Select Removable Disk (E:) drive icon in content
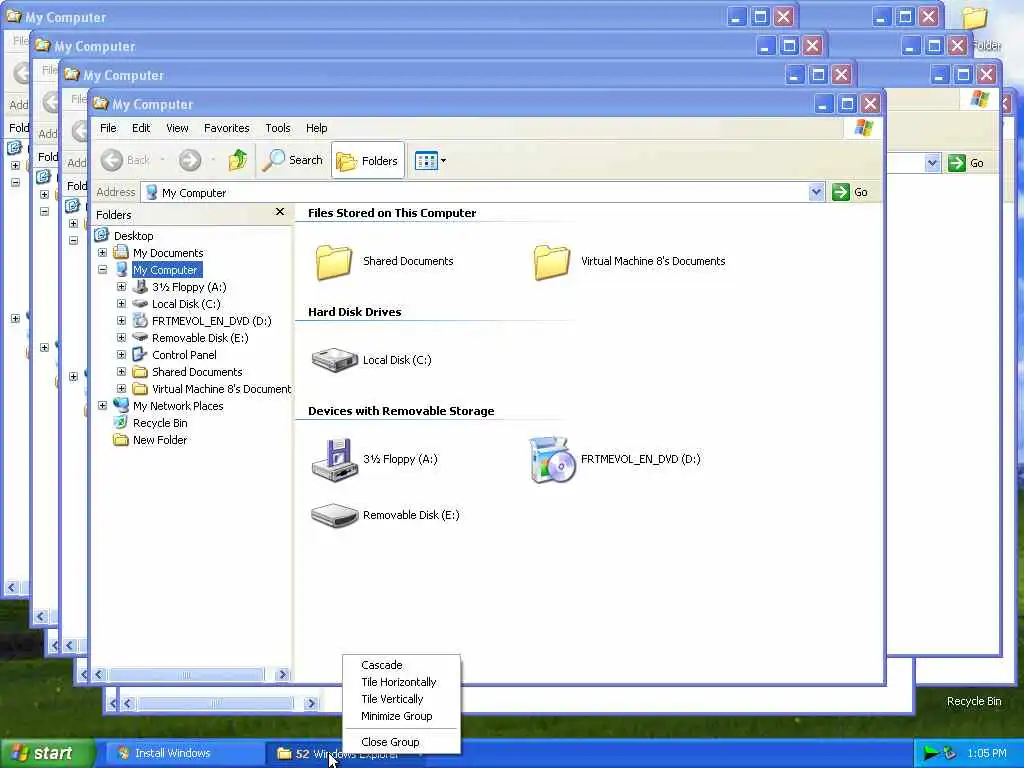Image resolution: width=1024 pixels, height=768 pixels. click(334, 515)
